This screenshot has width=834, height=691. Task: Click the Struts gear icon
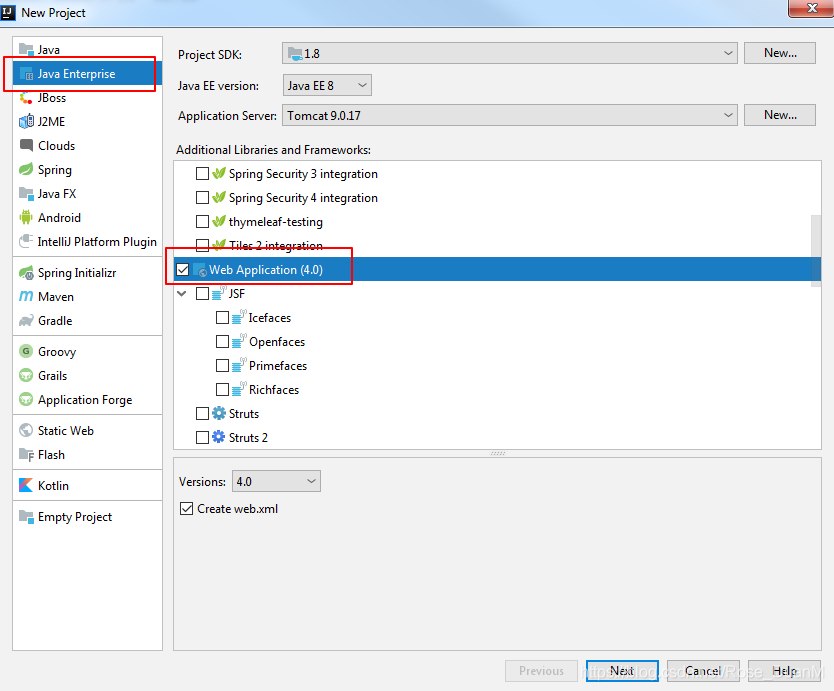pyautogui.click(x=219, y=413)
